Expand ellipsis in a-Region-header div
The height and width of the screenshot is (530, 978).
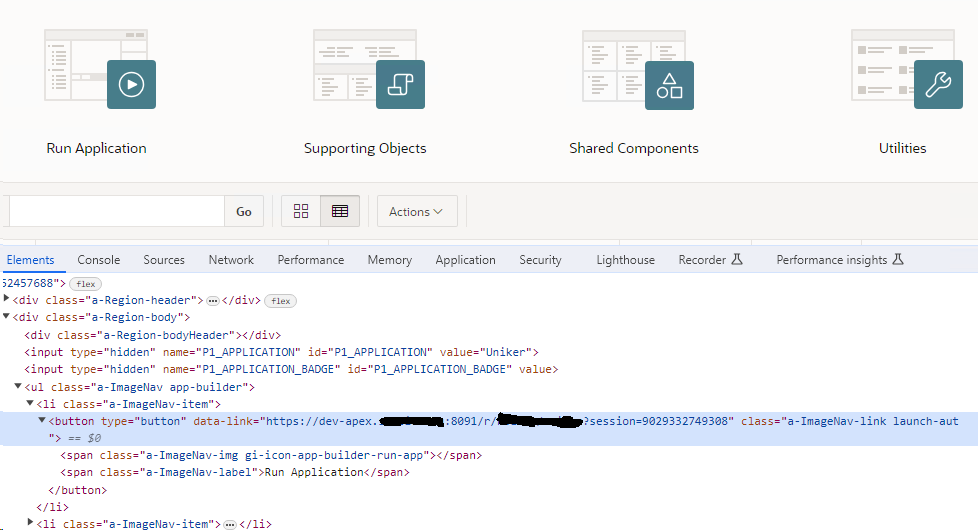tap(212, 301)
